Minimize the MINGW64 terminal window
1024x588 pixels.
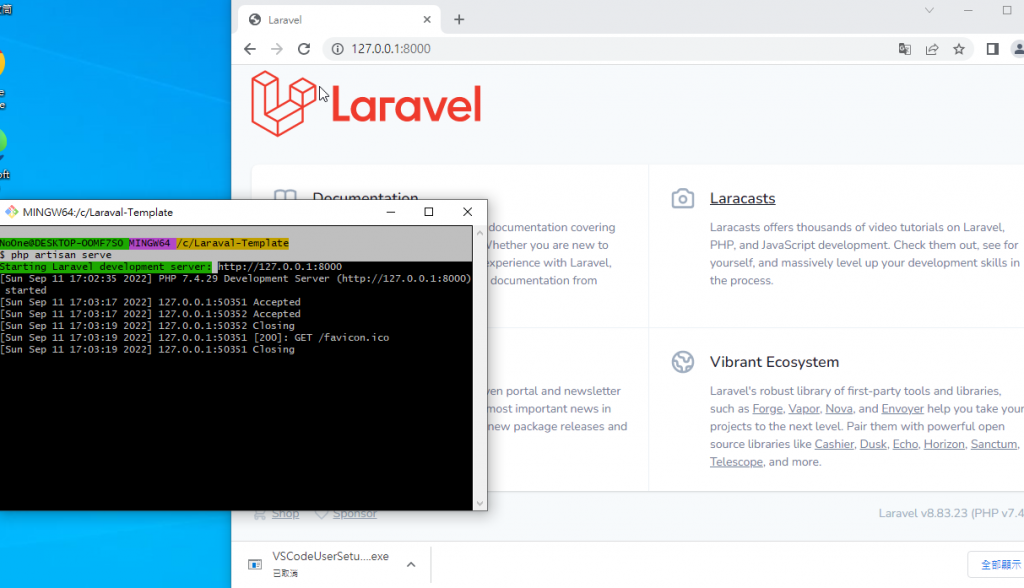point(391,212)
